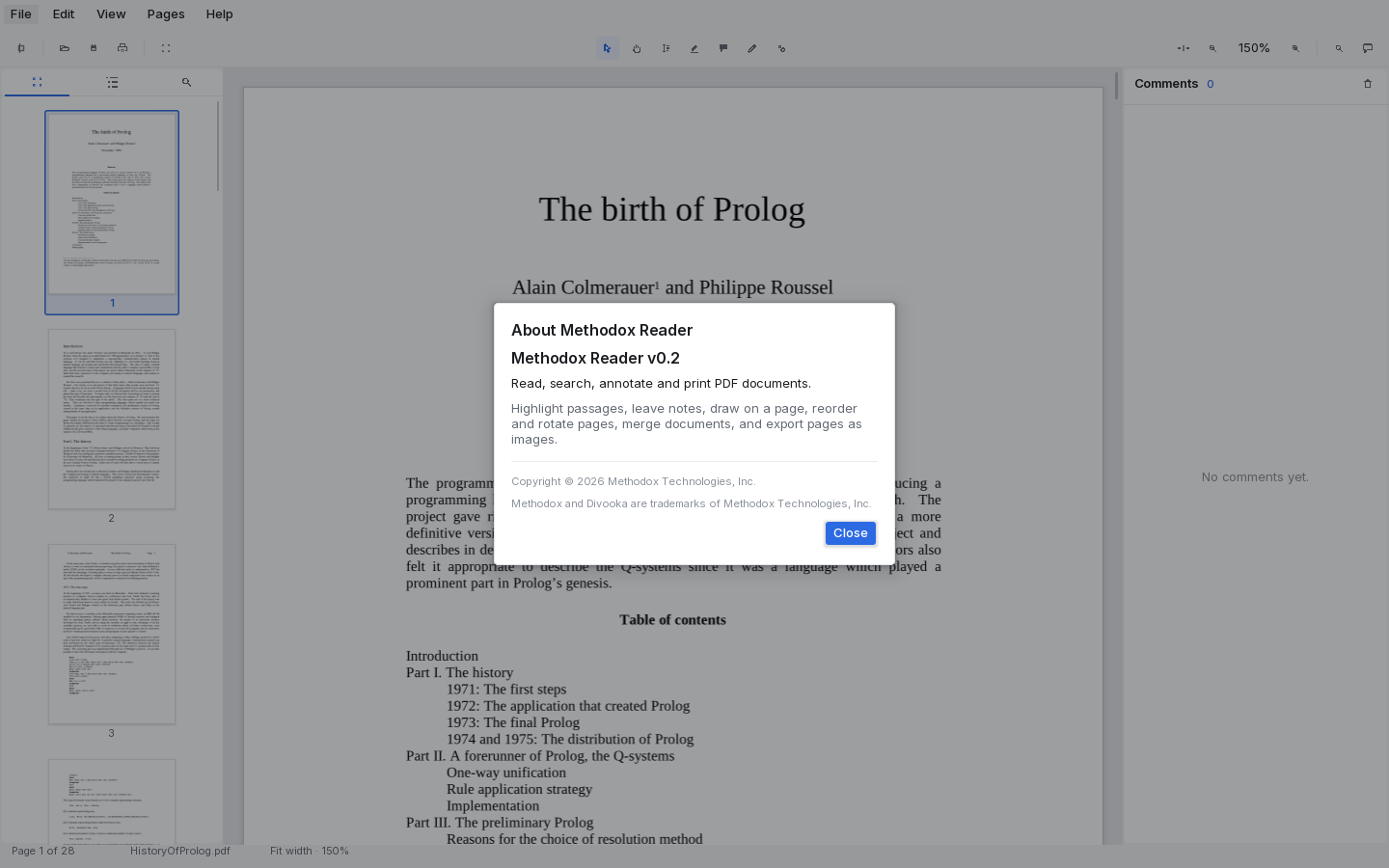1389x868 pixels.
Task: Click the 'Methodox Reader v0.2' version text
Action: point(595,359)
